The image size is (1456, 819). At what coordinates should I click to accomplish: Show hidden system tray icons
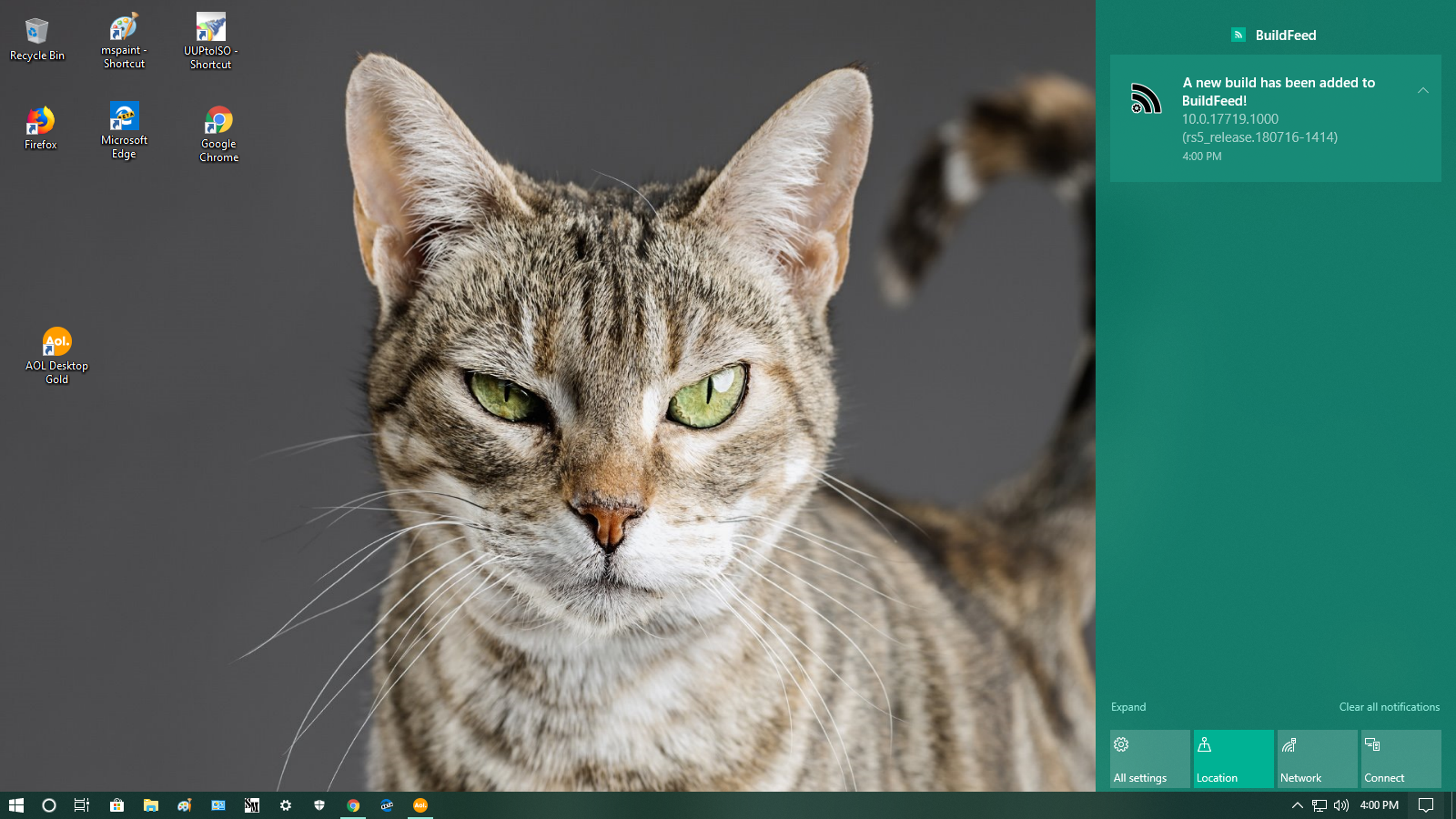pos(1298,805)
